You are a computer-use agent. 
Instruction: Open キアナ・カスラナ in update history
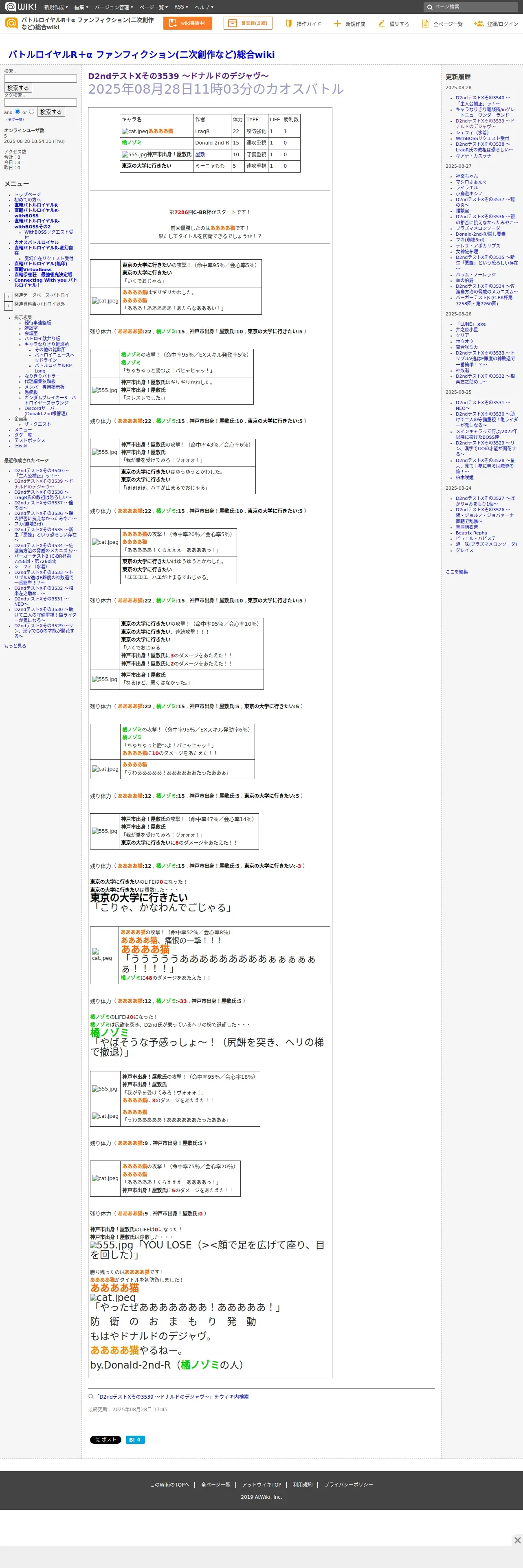coord(473,156)
